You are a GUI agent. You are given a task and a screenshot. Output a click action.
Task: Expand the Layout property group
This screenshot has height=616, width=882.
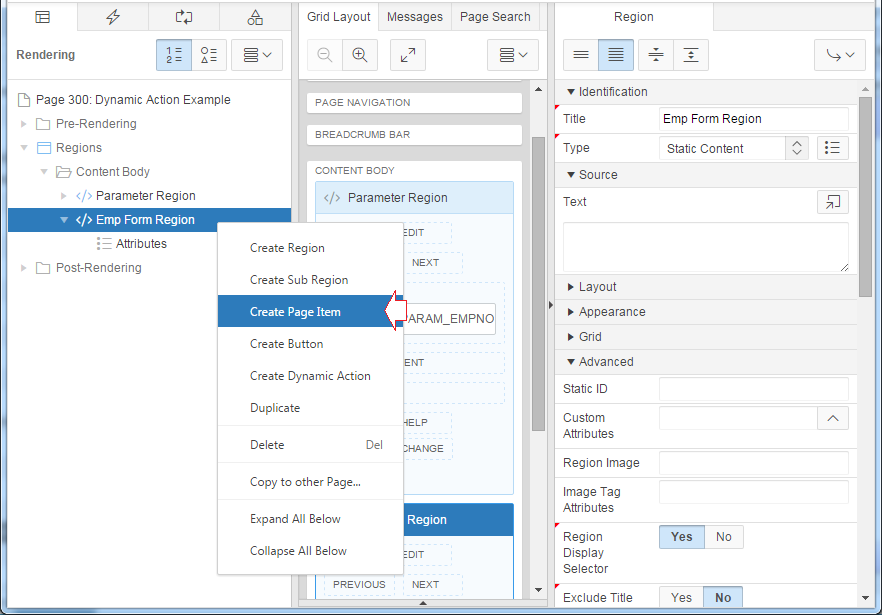[x=571, y=287]
